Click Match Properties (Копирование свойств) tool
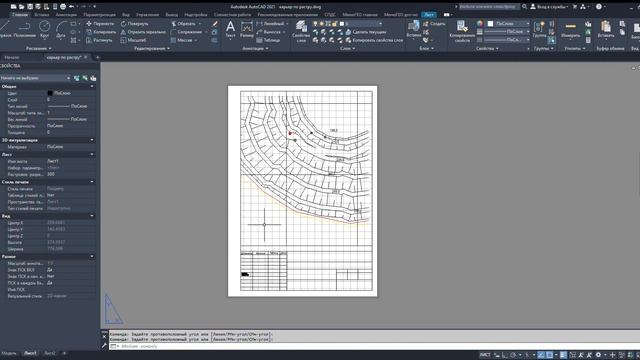This screenshot has height=360, width=640. pyautogui.click(x=462, y=31)
